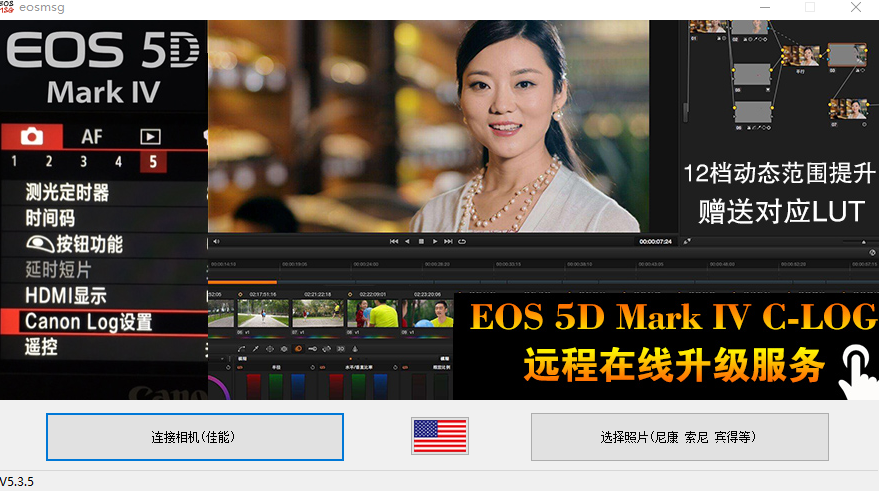Click the V5.3.5 version text
Image resolution: width=879 pixels, height=491 pixels.
tap(17, 482)
